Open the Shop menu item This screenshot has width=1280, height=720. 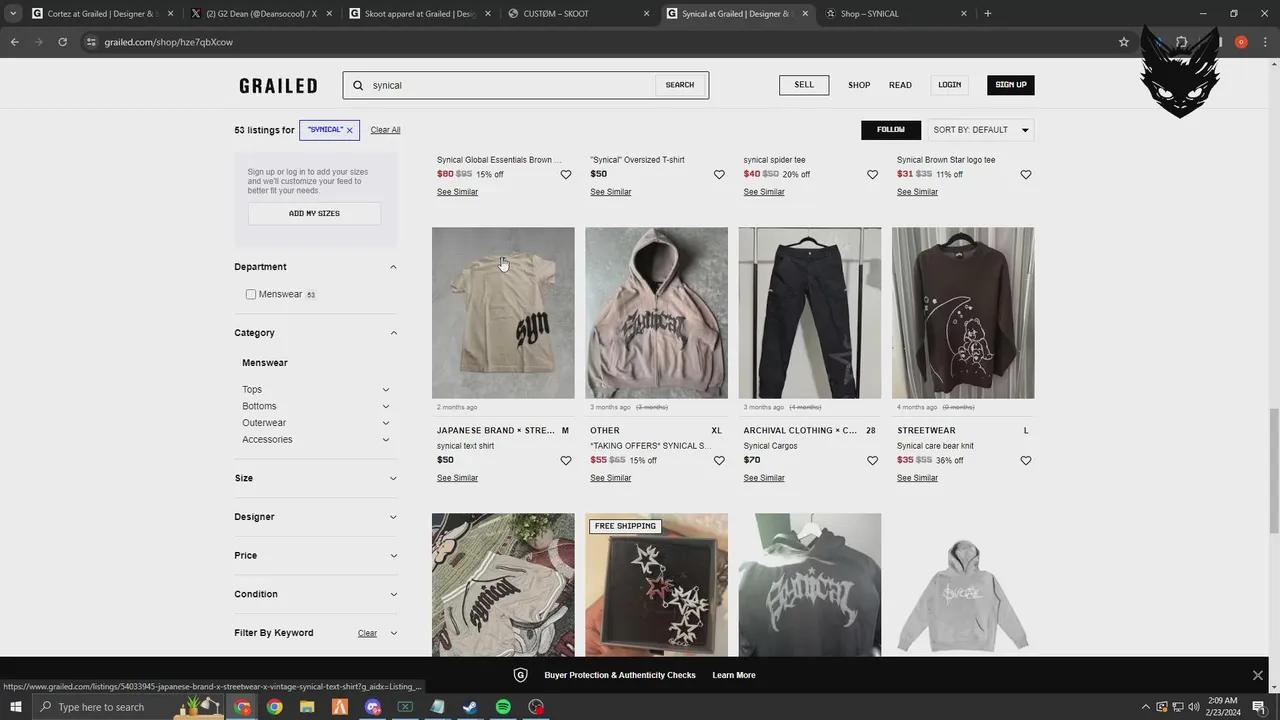pos(858,85)
